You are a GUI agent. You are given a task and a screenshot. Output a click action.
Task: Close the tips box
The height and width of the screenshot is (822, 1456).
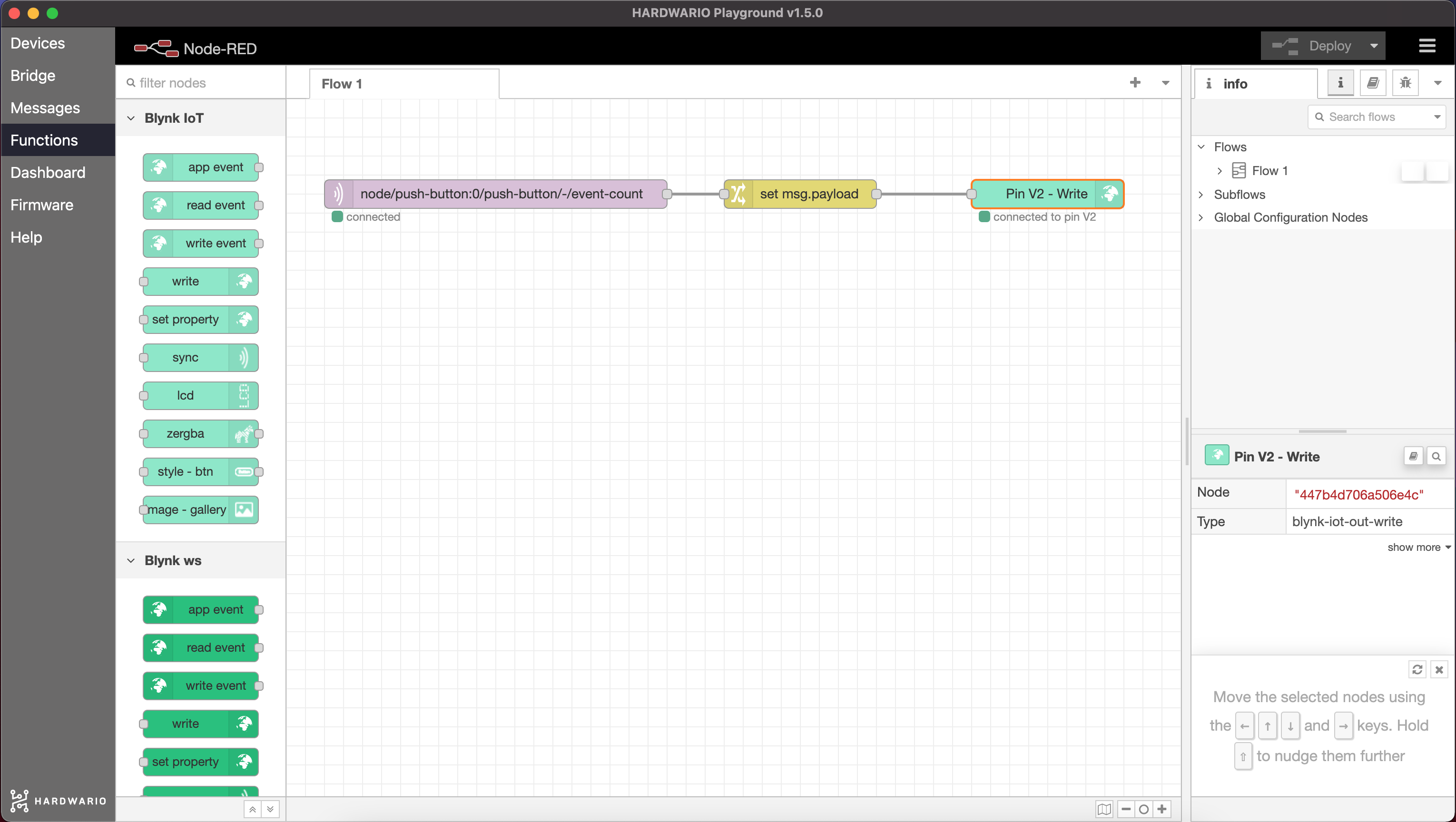[1439, 669]
